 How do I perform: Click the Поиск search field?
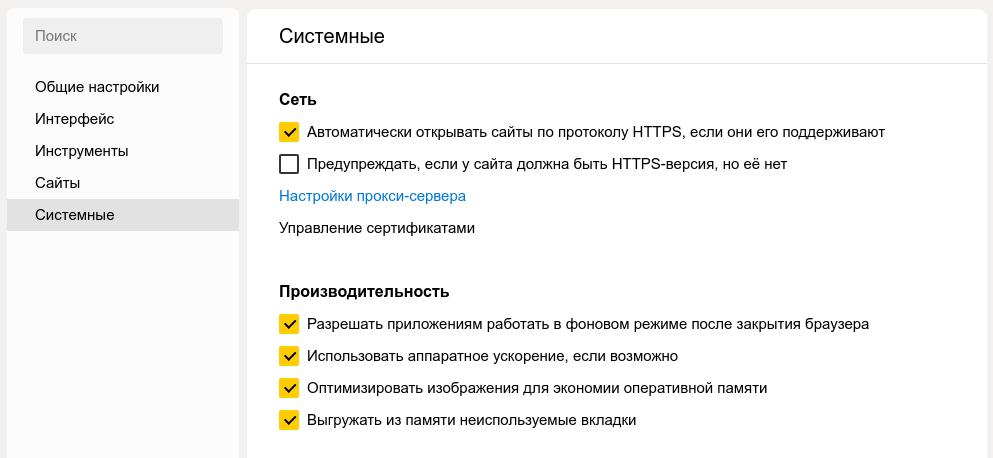[x=122, y=36]
